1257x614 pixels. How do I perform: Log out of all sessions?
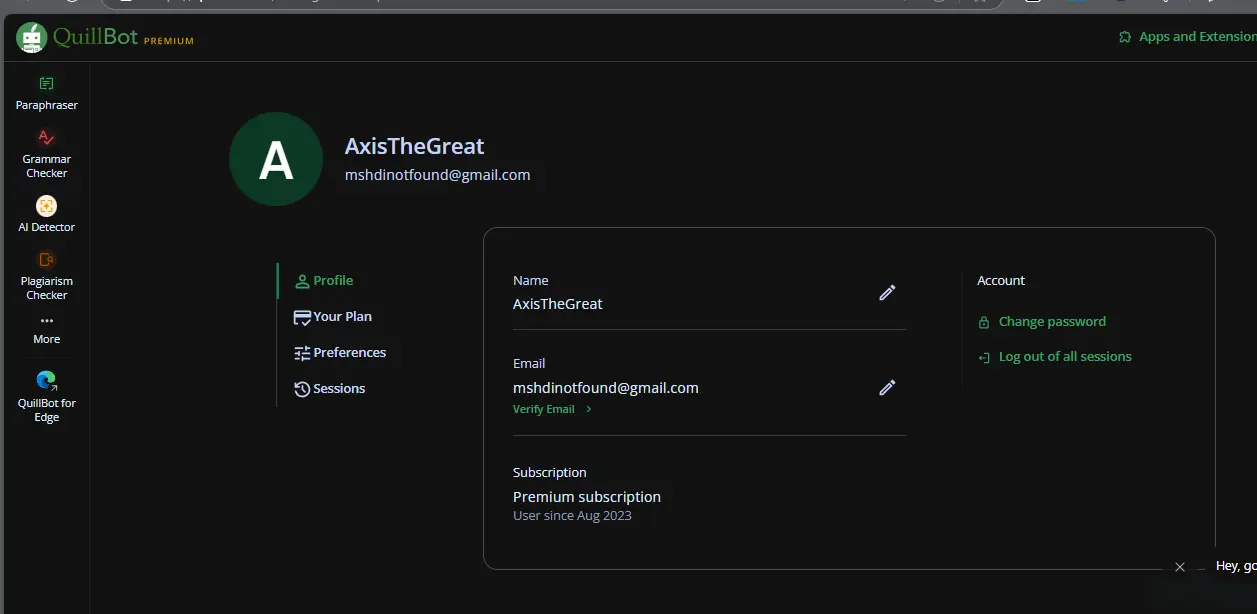coord(1065,357)
